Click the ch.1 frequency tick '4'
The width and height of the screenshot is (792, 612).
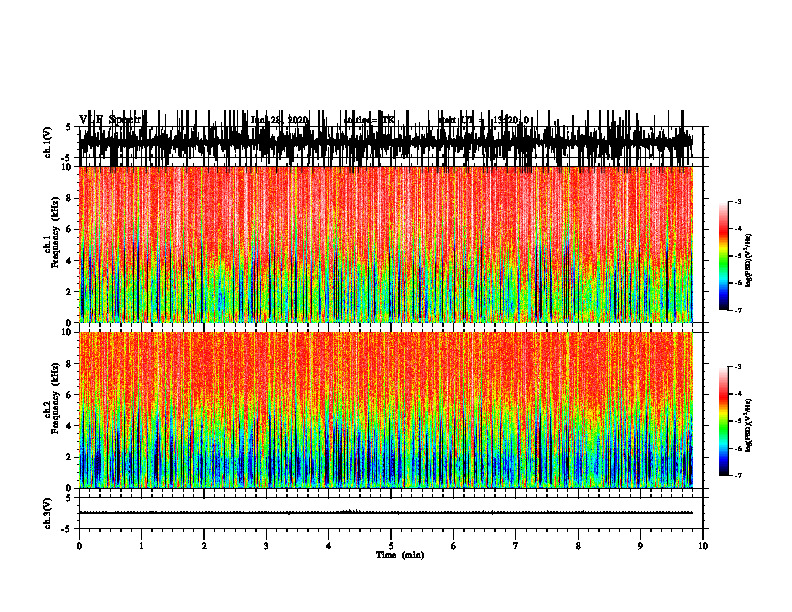(70, 261)
